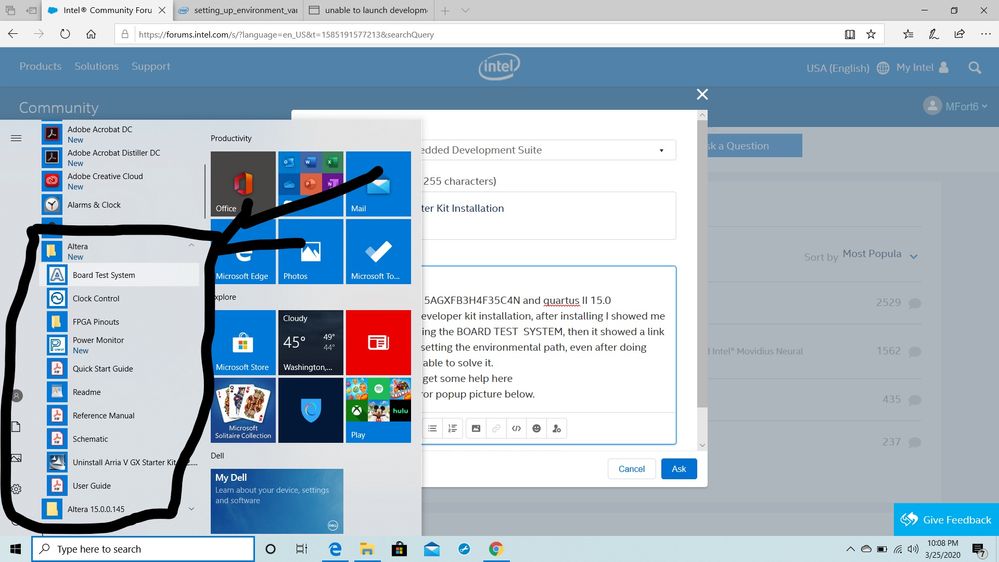Image resolution: width=999 pixels, height=562 pixels.
Task: Click the code snippet toolbar icon
Action: coord(516,428)
